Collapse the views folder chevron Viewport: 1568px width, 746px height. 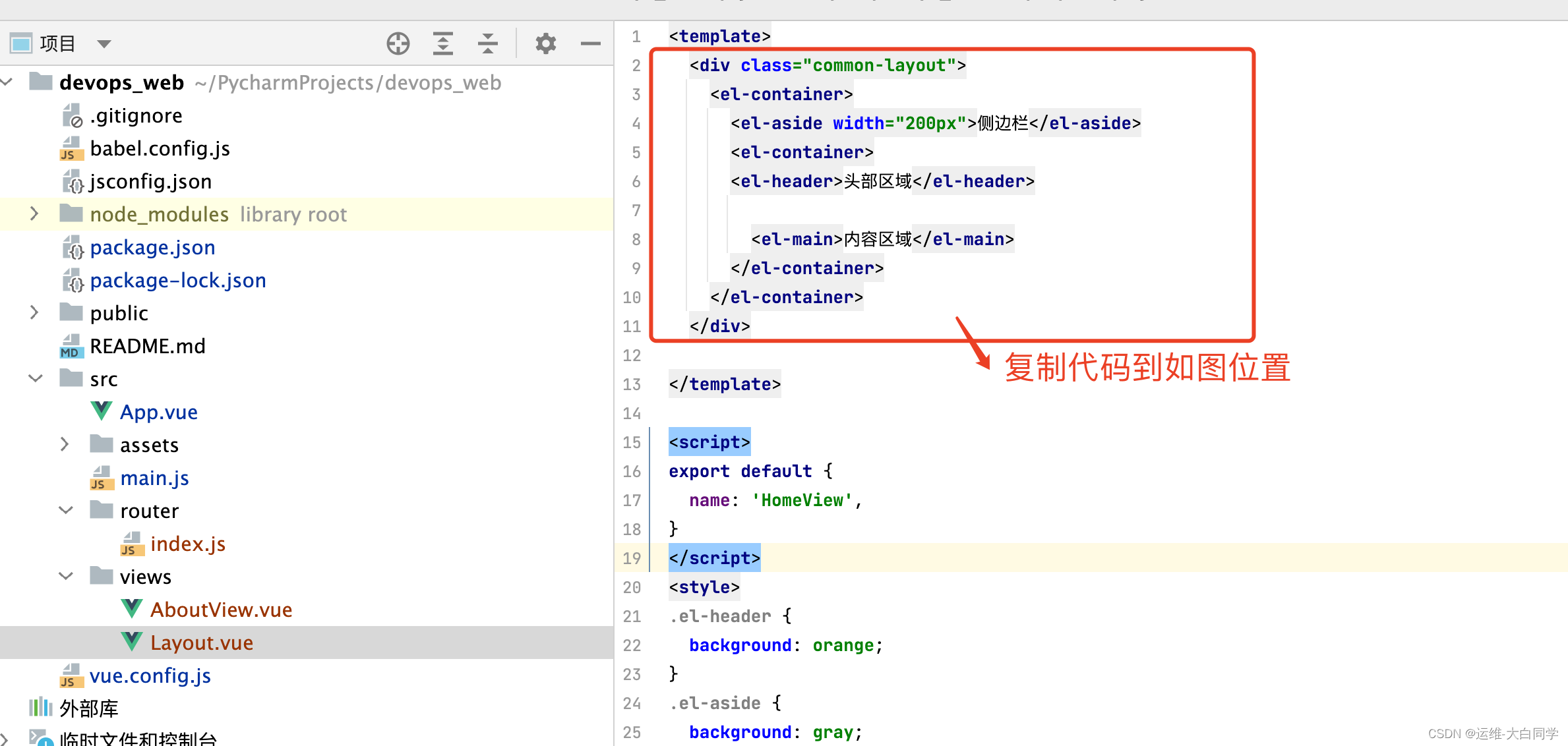pos(66,577)
